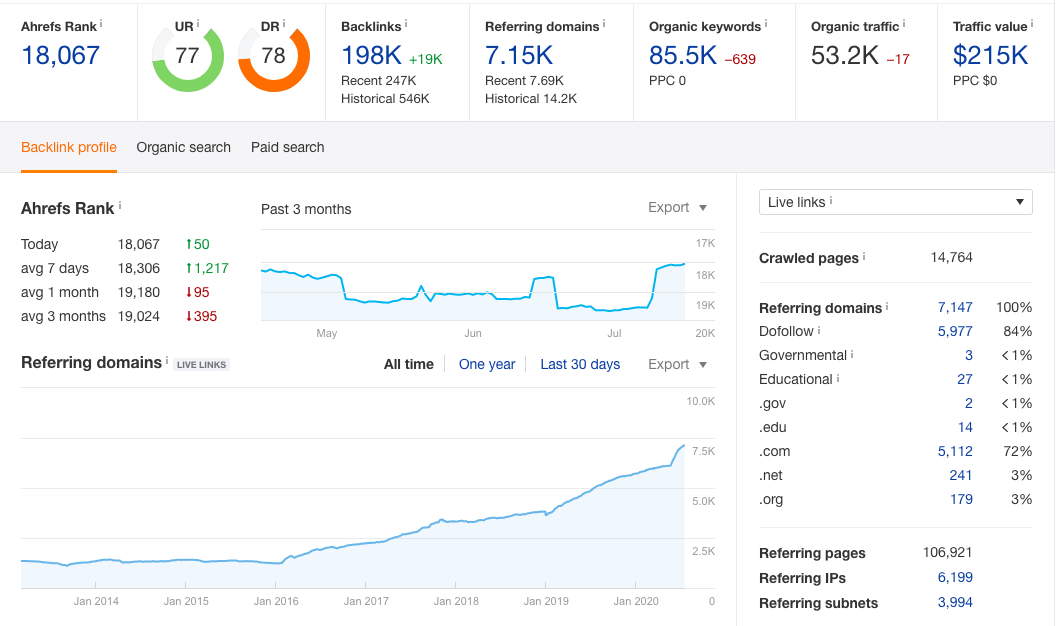The width and height of the screenshot is (1060, 626).
Task: Click the 5,112 .com domains link
Action: tap(954, 451)
